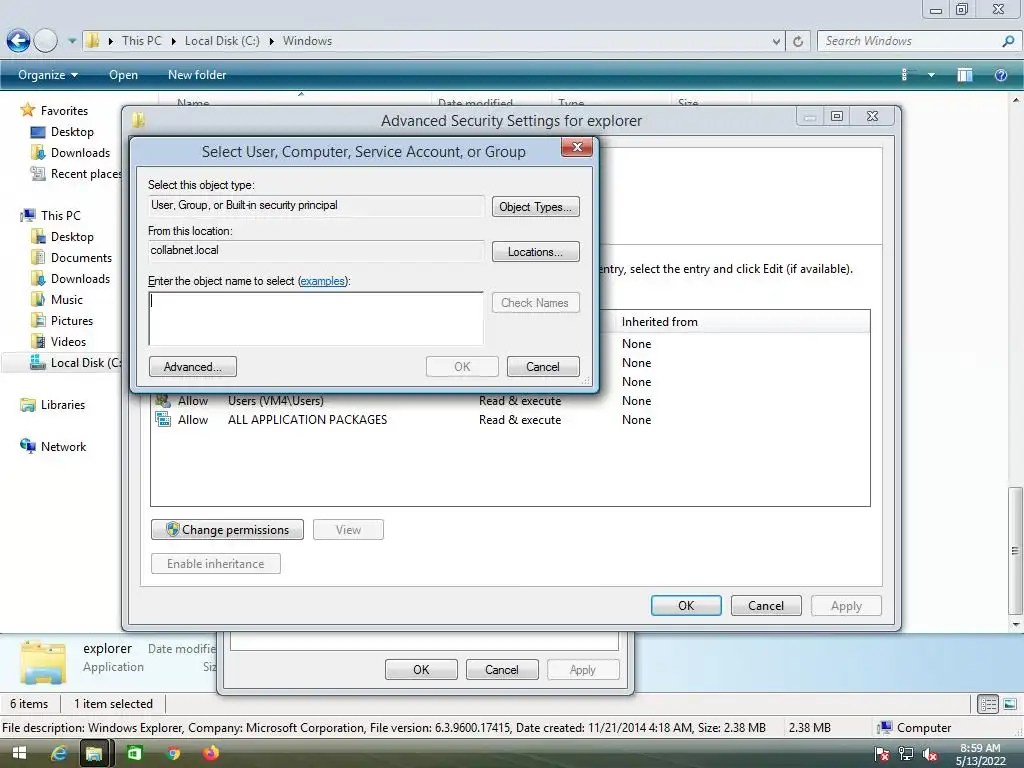This screenshot has width=1024, height=768.
Task: Expand the arrow after Local Disk (C:) breadcrumb
Action: tap(271, 41)
